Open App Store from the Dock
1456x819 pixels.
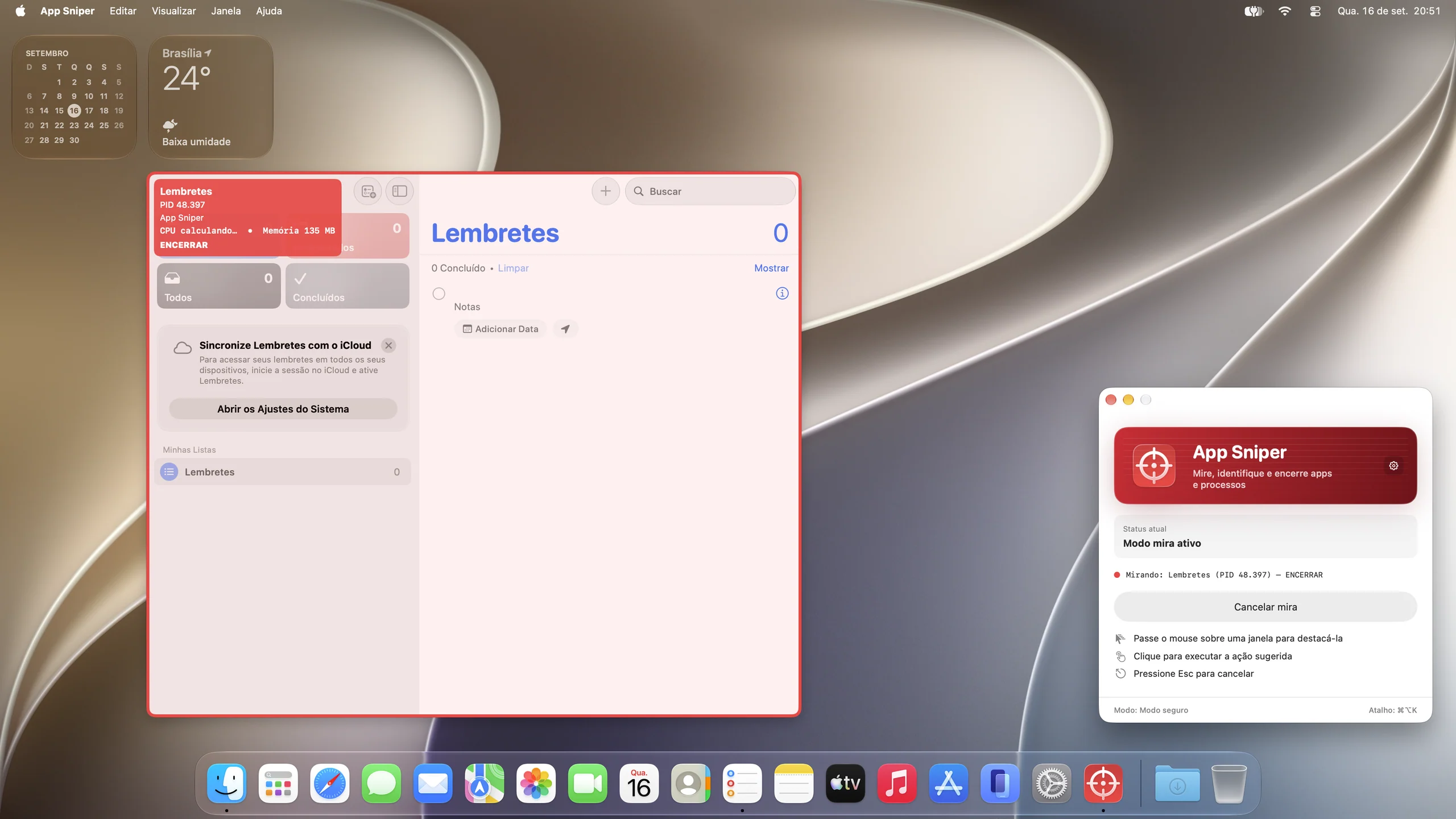pyautogui.click(x=949, y=784)
